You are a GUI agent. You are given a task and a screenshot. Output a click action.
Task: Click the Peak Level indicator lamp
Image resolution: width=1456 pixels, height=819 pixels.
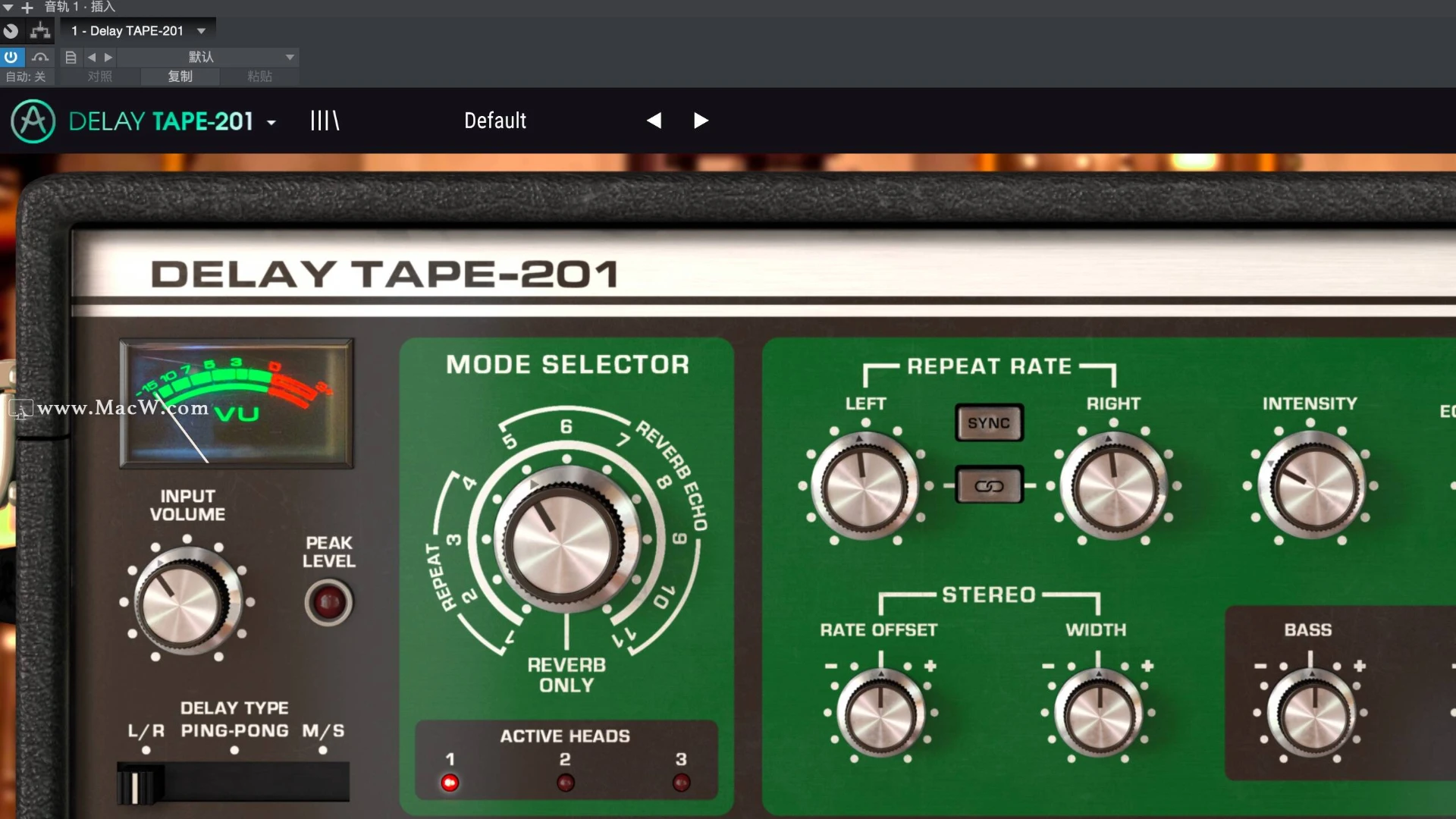point(328,603)
